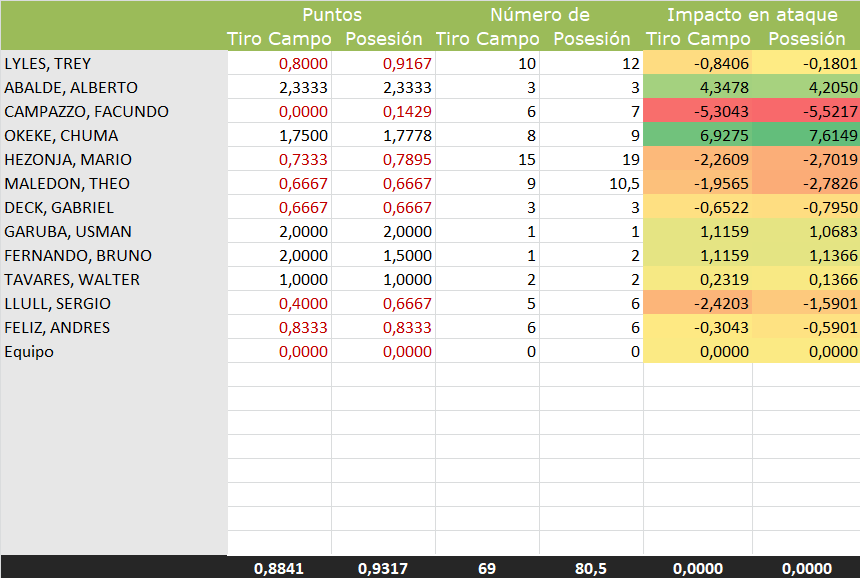Image resolution: width=860 pixels, height=578 pixels.
Task: Click the red 0,4000 value for Llull
Action: pos(280,303)
